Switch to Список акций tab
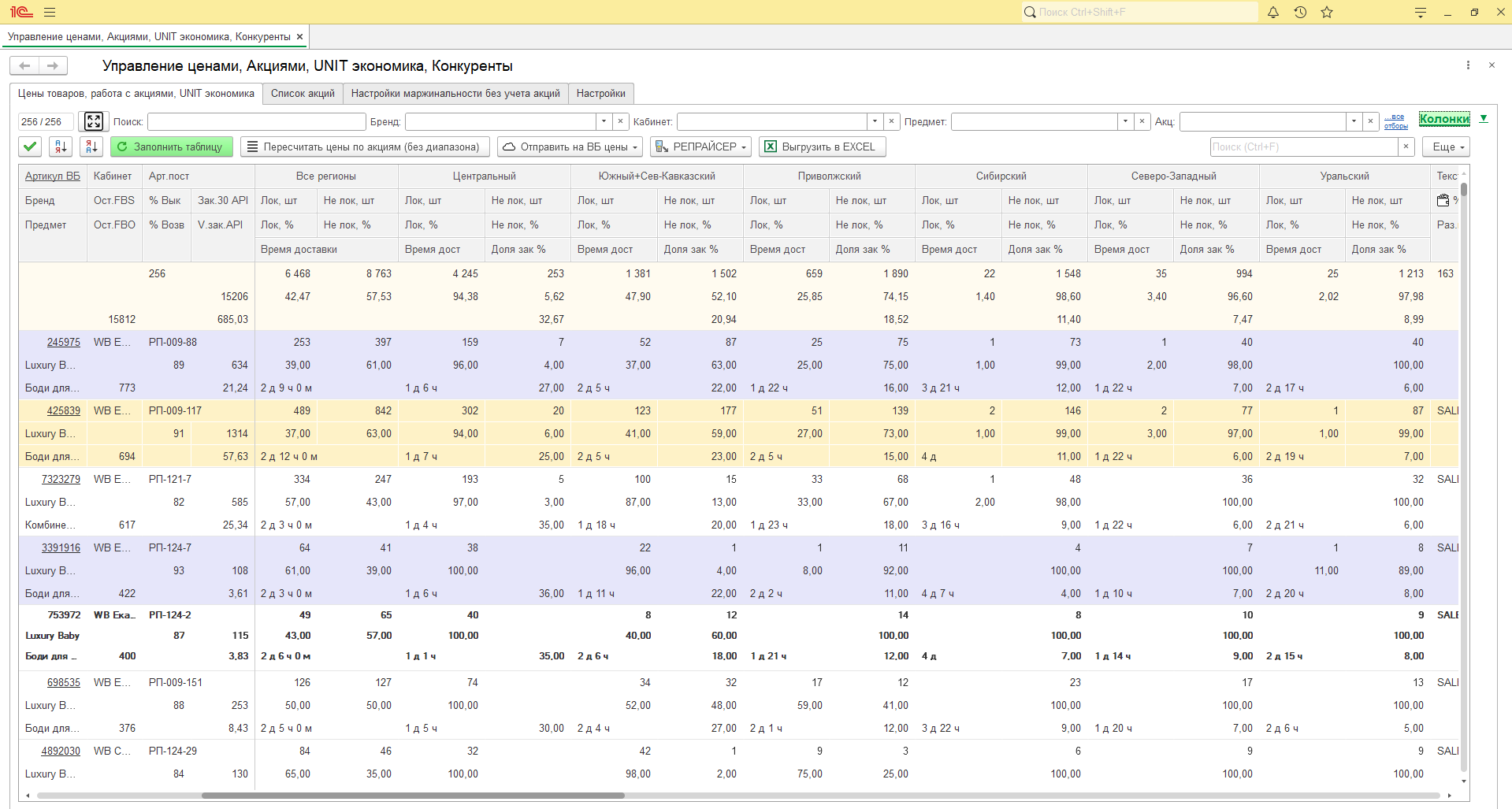Image resolution: width=1512 pixels, height=809 pixels. [x=303, y=94]
